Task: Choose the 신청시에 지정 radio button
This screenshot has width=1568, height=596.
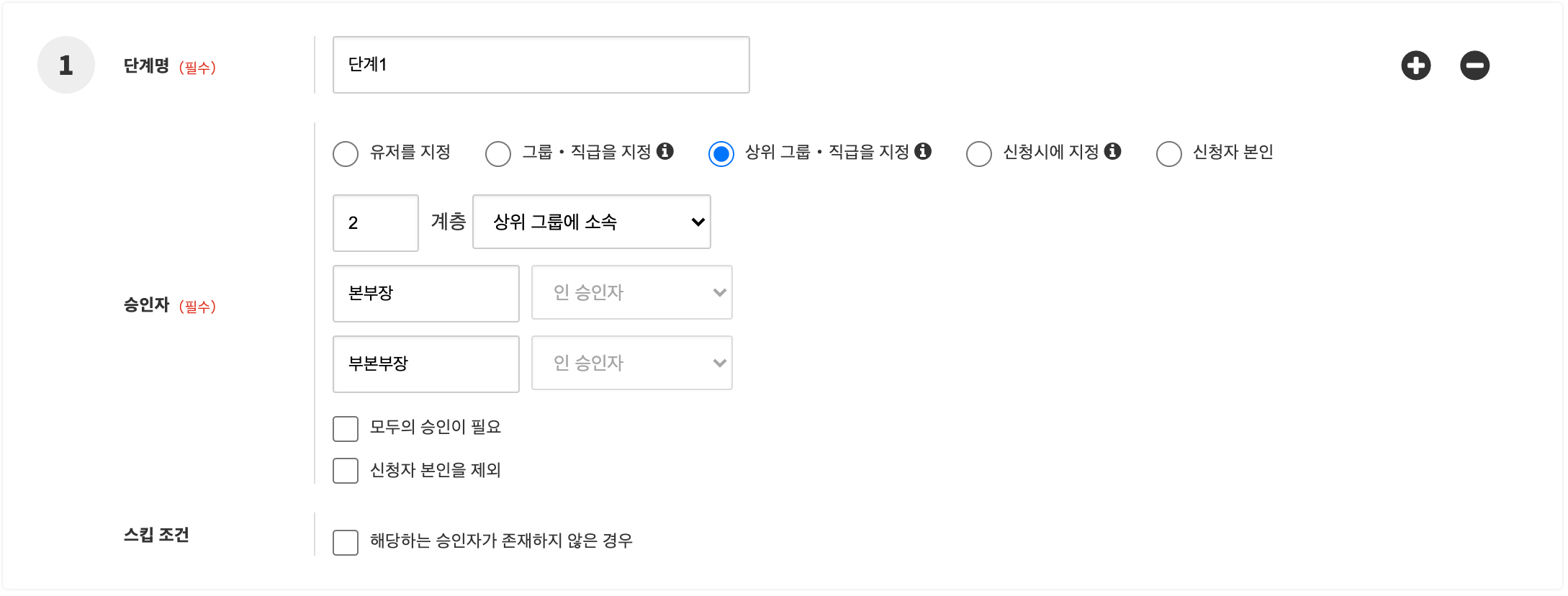Action: (979, 153)
